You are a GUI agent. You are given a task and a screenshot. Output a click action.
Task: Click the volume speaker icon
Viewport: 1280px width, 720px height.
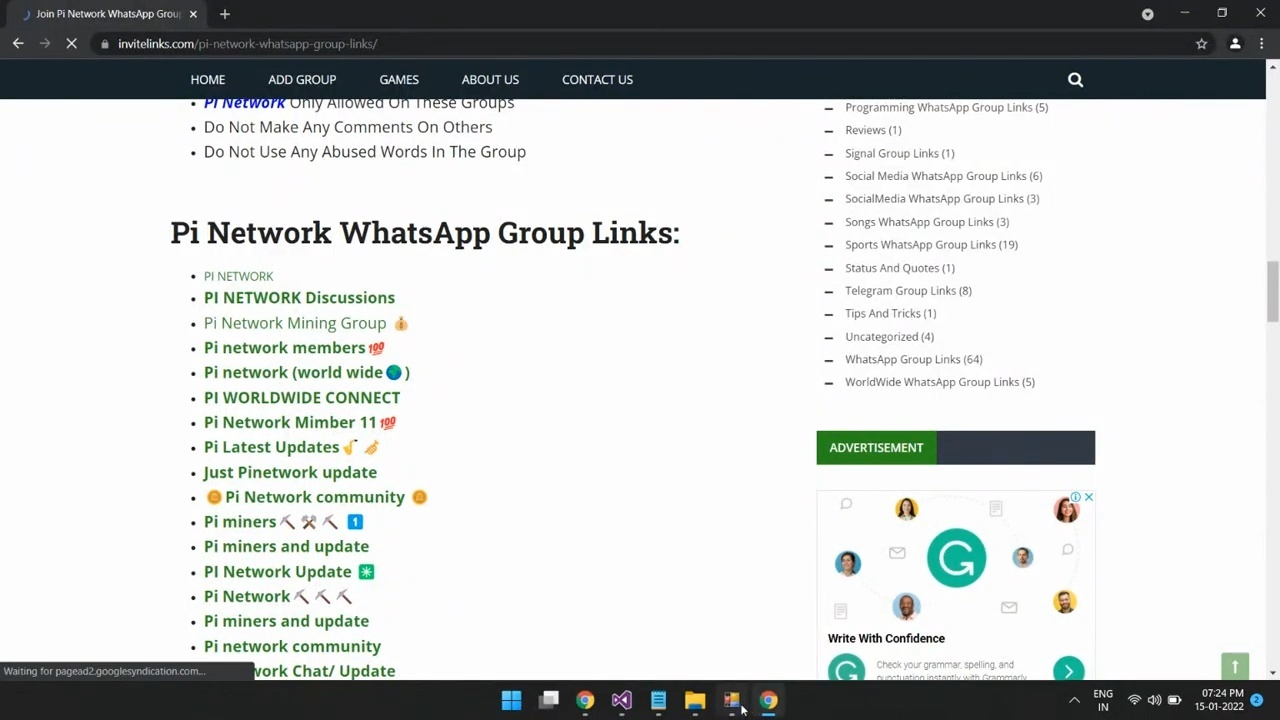1154,700
